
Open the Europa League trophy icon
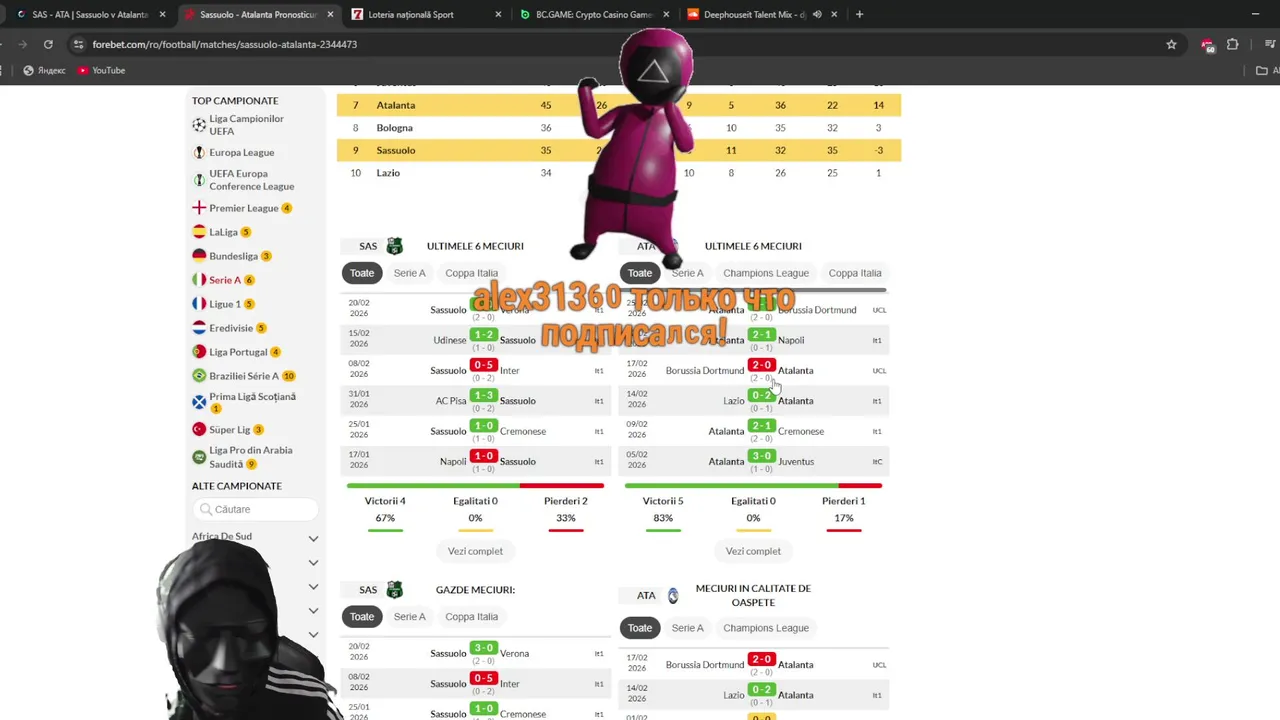[x=199, y=153]
